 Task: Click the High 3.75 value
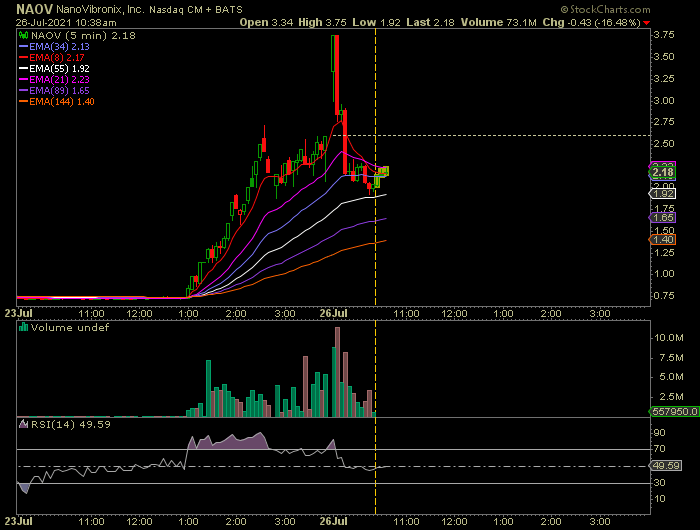(322, 22)
